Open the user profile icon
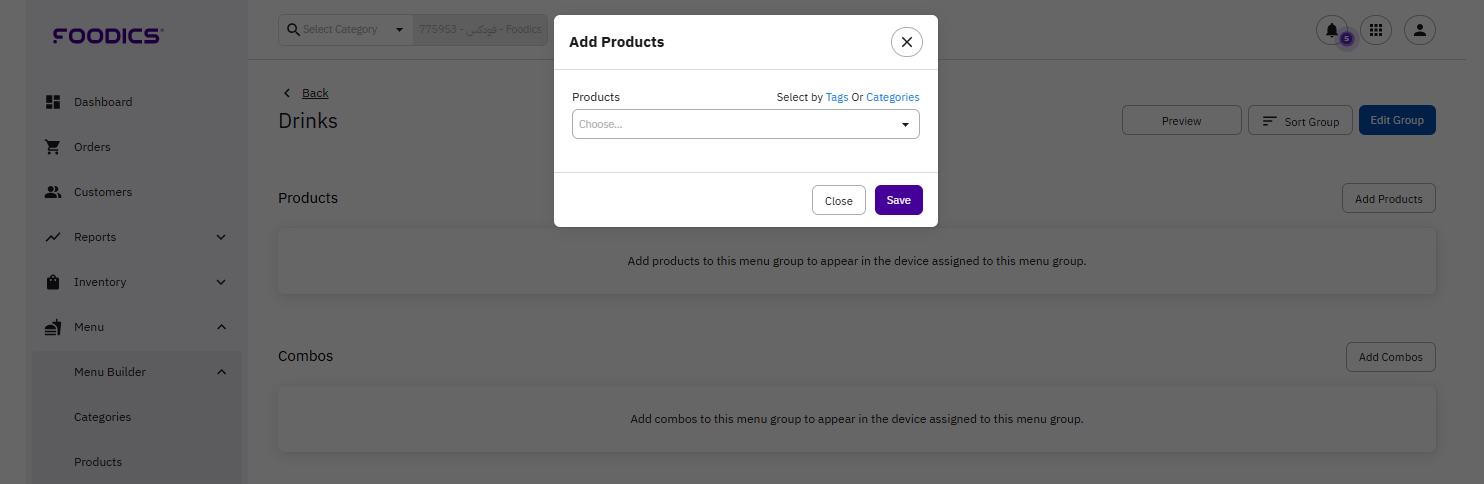 point(1420,30)
